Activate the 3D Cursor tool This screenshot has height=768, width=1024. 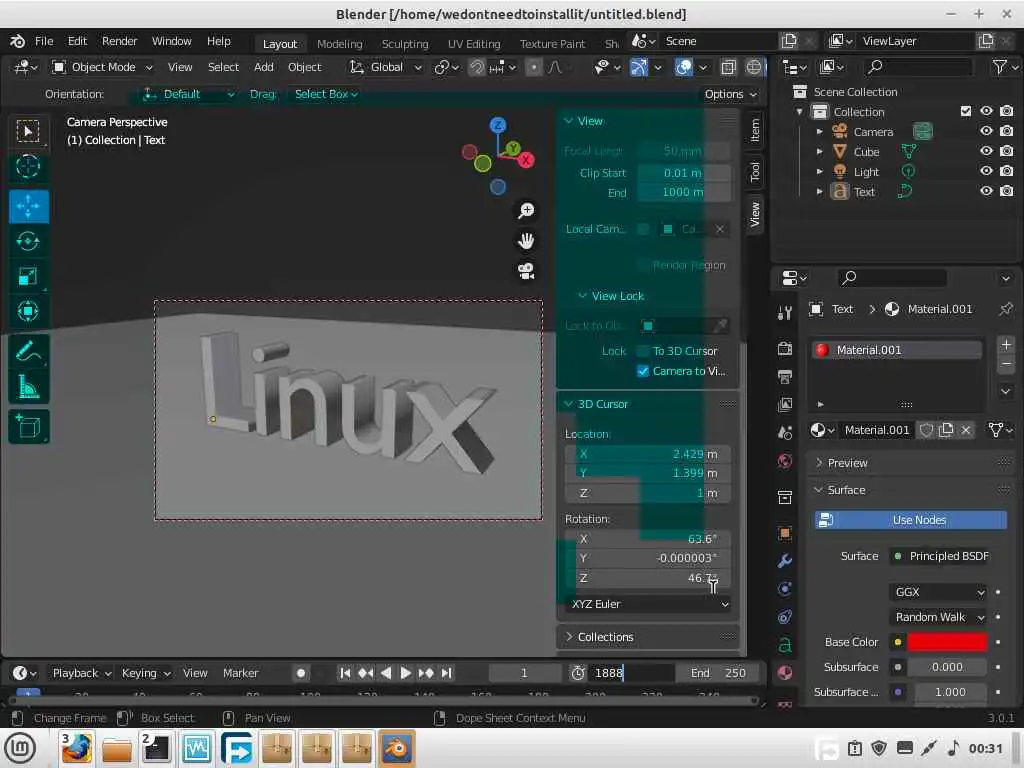[28, 167]
